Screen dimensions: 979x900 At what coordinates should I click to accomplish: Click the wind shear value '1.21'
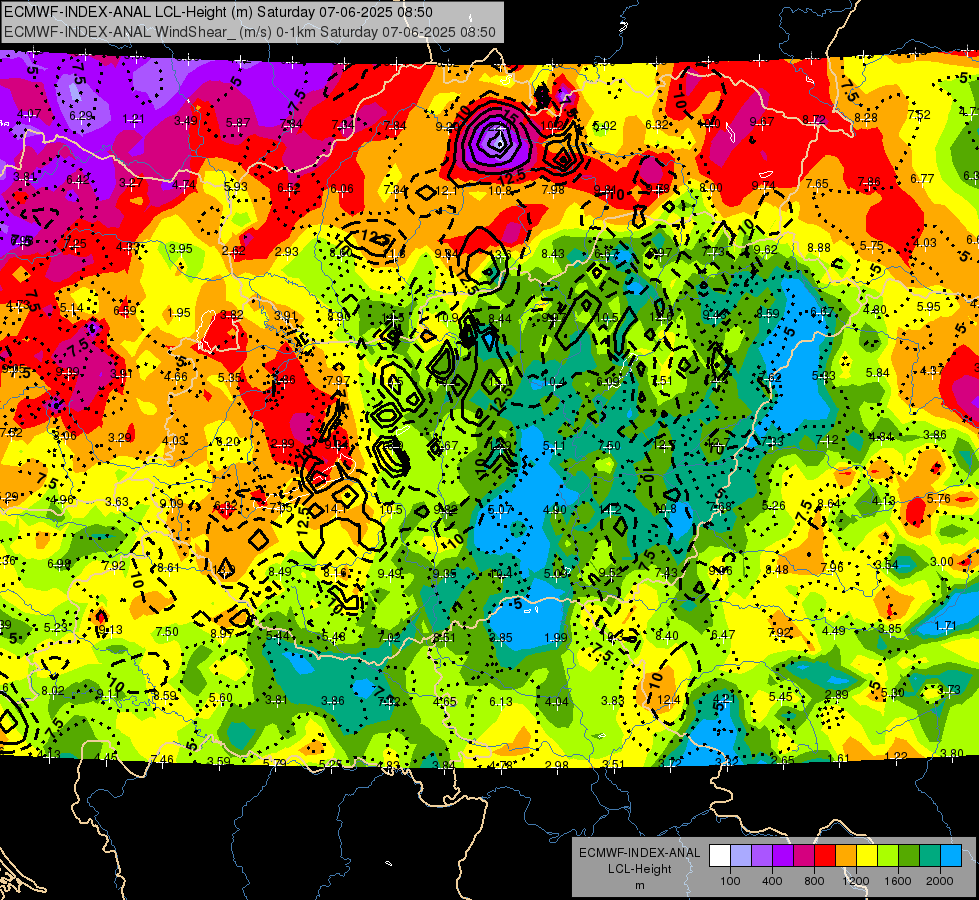coord(134,119)
